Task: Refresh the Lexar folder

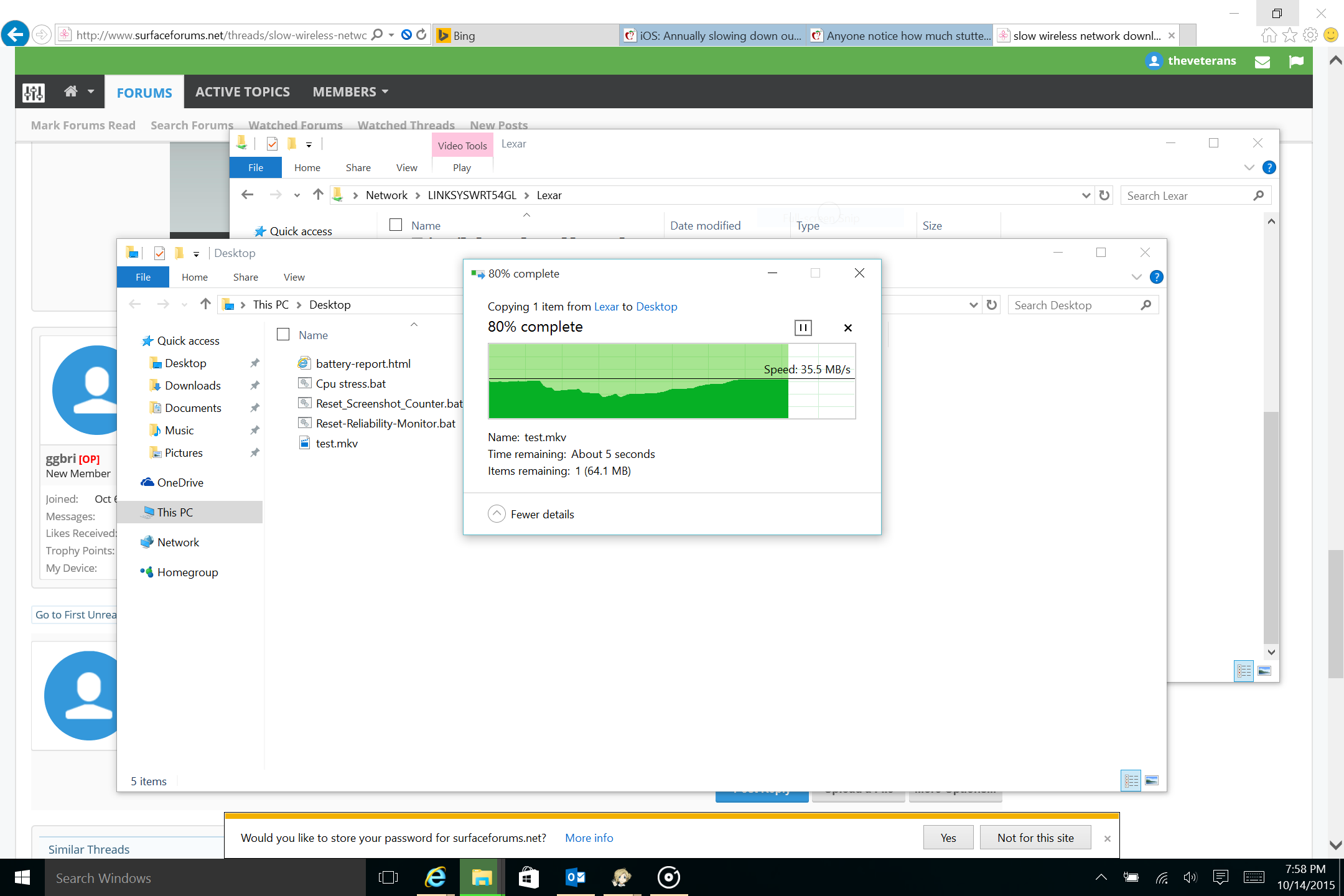Action: [1104, 195]
